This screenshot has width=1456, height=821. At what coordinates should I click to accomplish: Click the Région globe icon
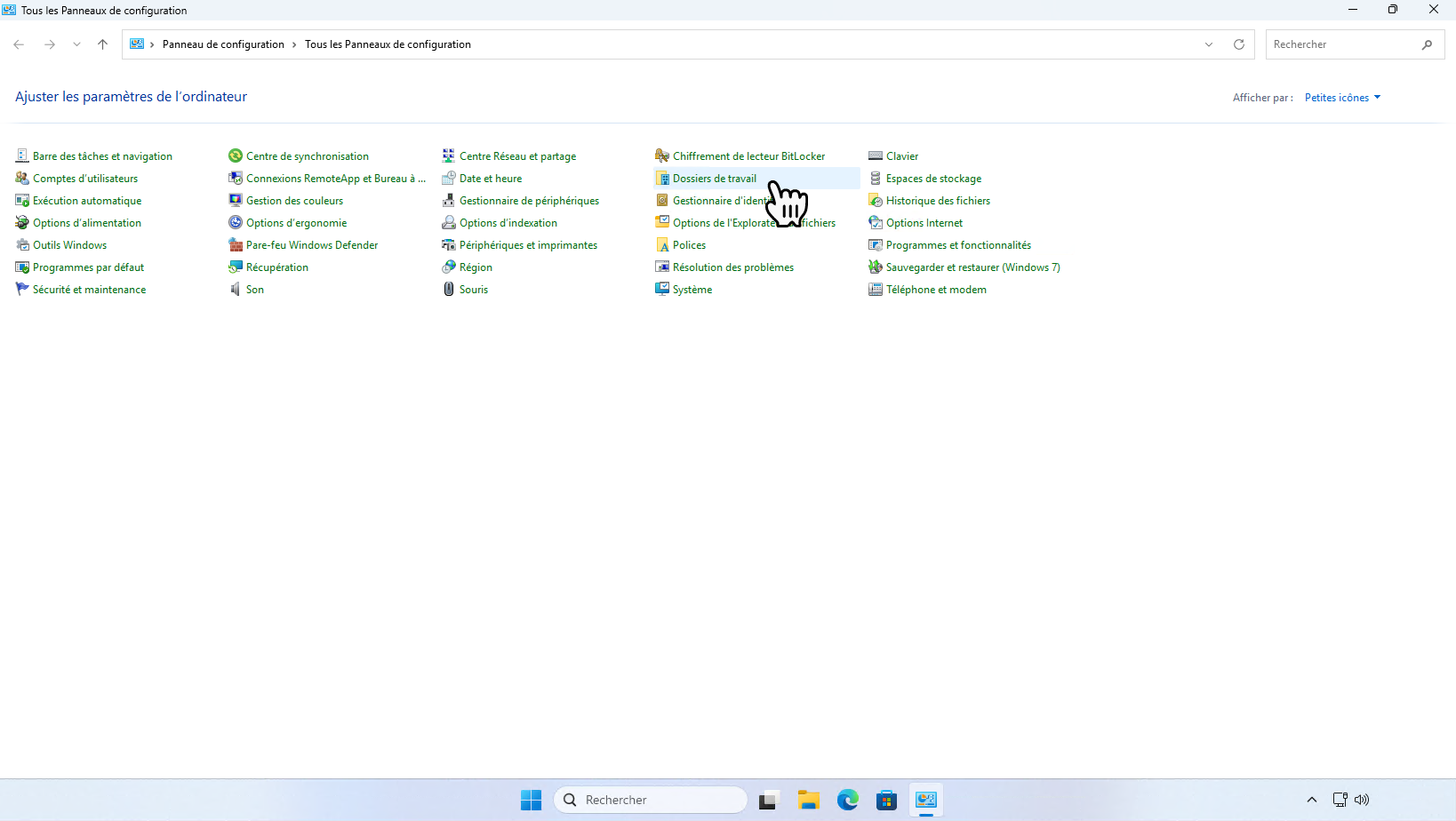click(x=449, y=267)
